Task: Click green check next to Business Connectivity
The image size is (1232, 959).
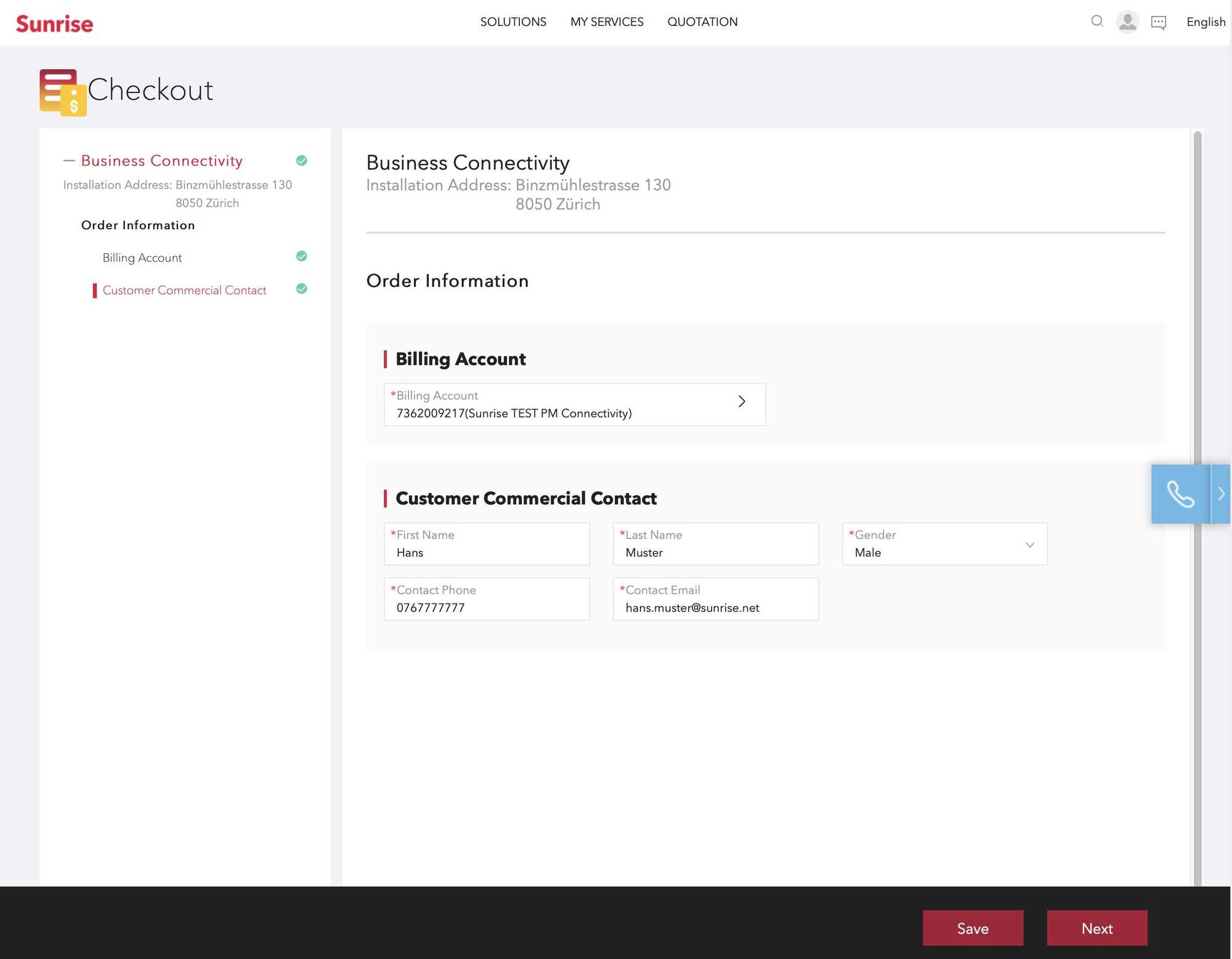Action: (301, 161)
